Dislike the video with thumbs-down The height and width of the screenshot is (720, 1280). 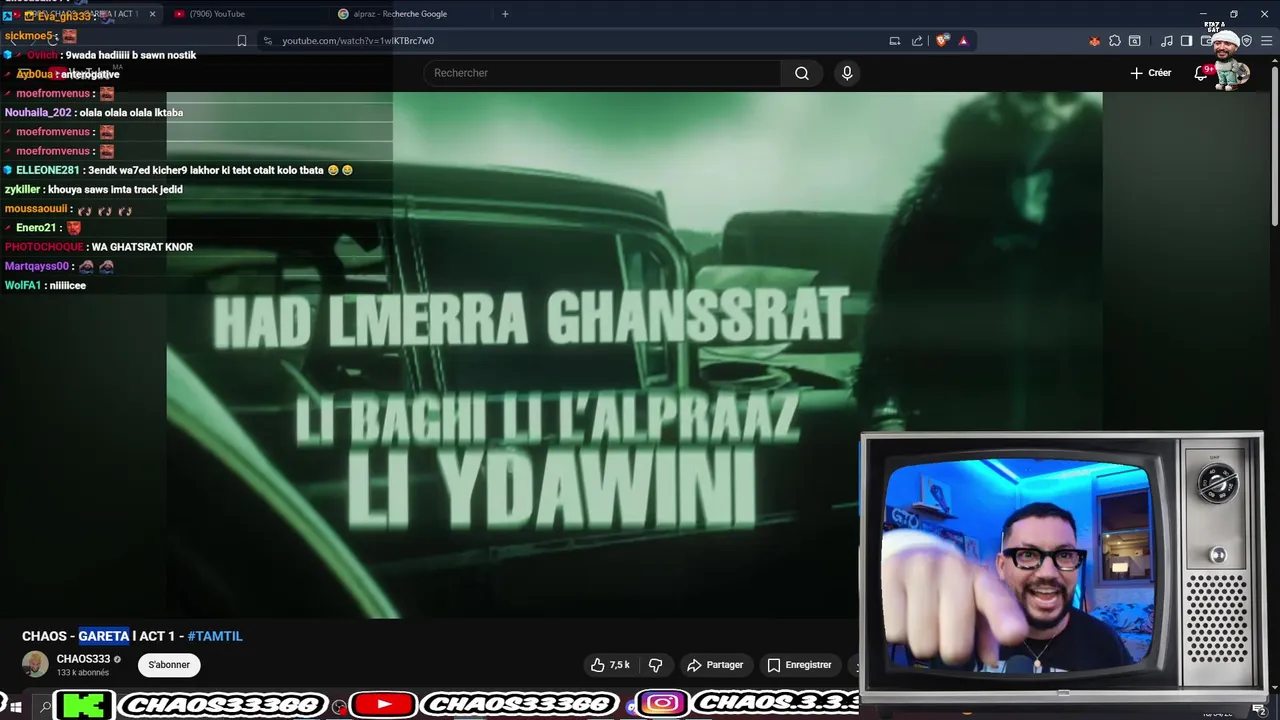(x=656, y=665)
